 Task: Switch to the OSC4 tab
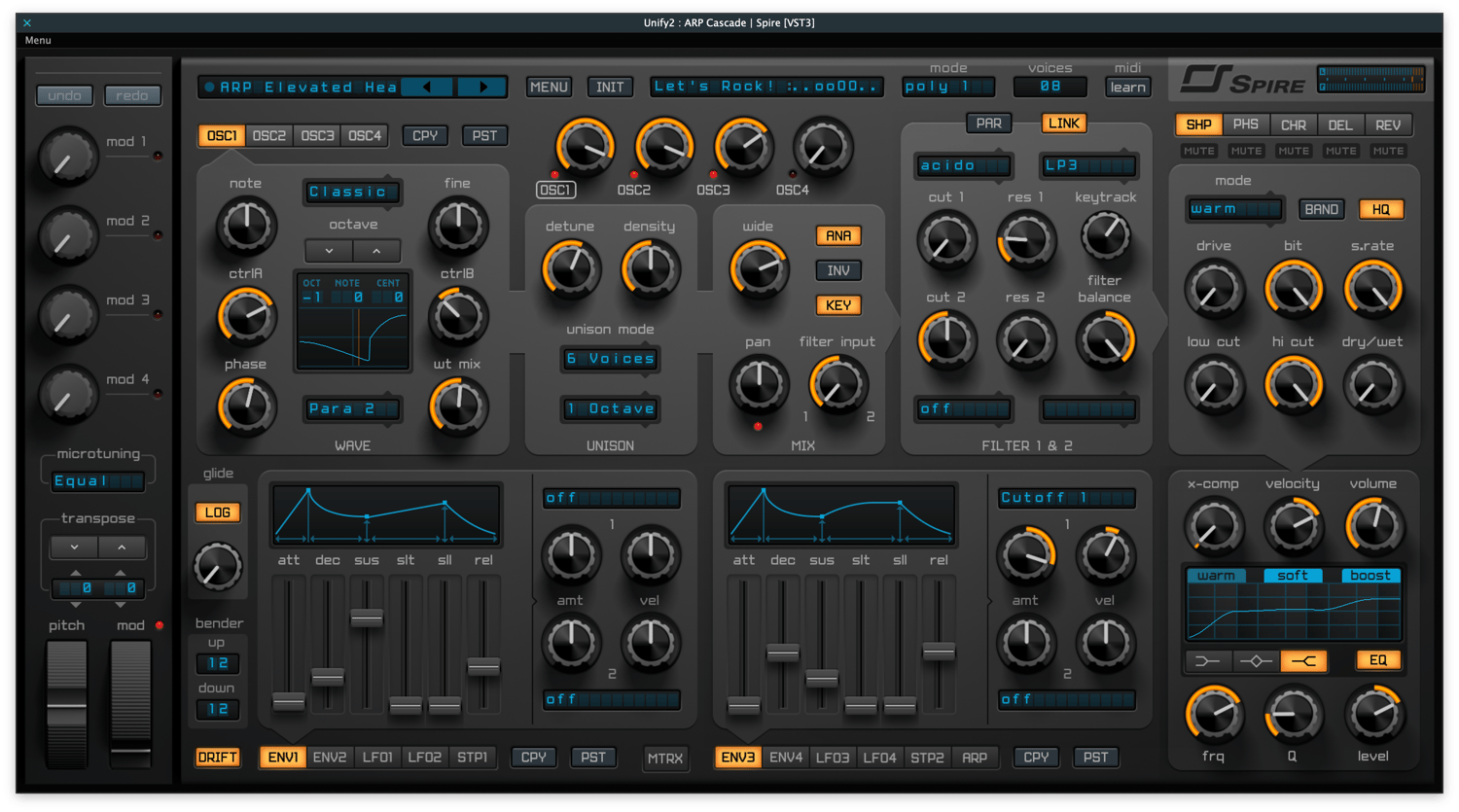click(365, 136)
